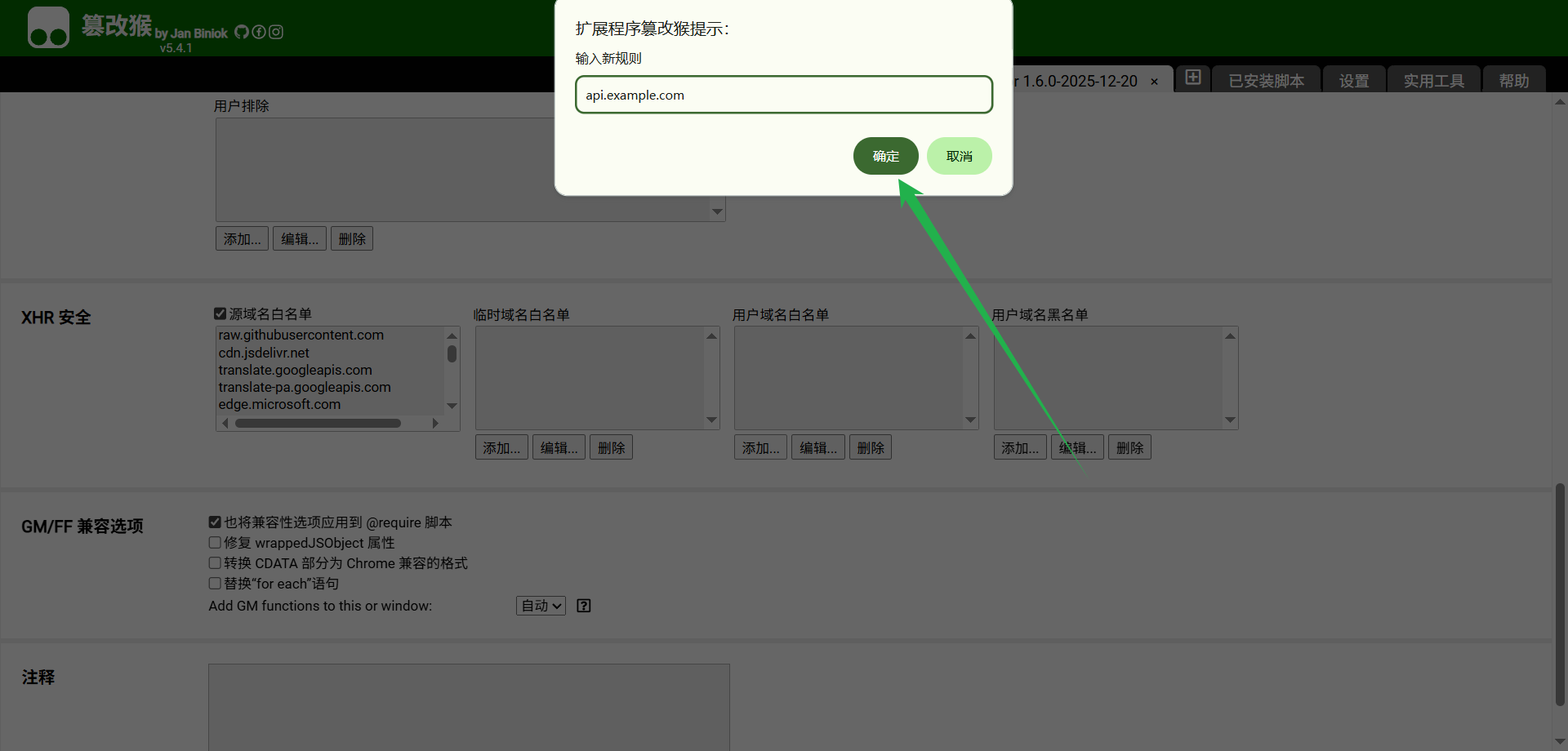Click the 用户排除 list dropdown arrow
1568x751 pixels.
click(x=717, y=212)
